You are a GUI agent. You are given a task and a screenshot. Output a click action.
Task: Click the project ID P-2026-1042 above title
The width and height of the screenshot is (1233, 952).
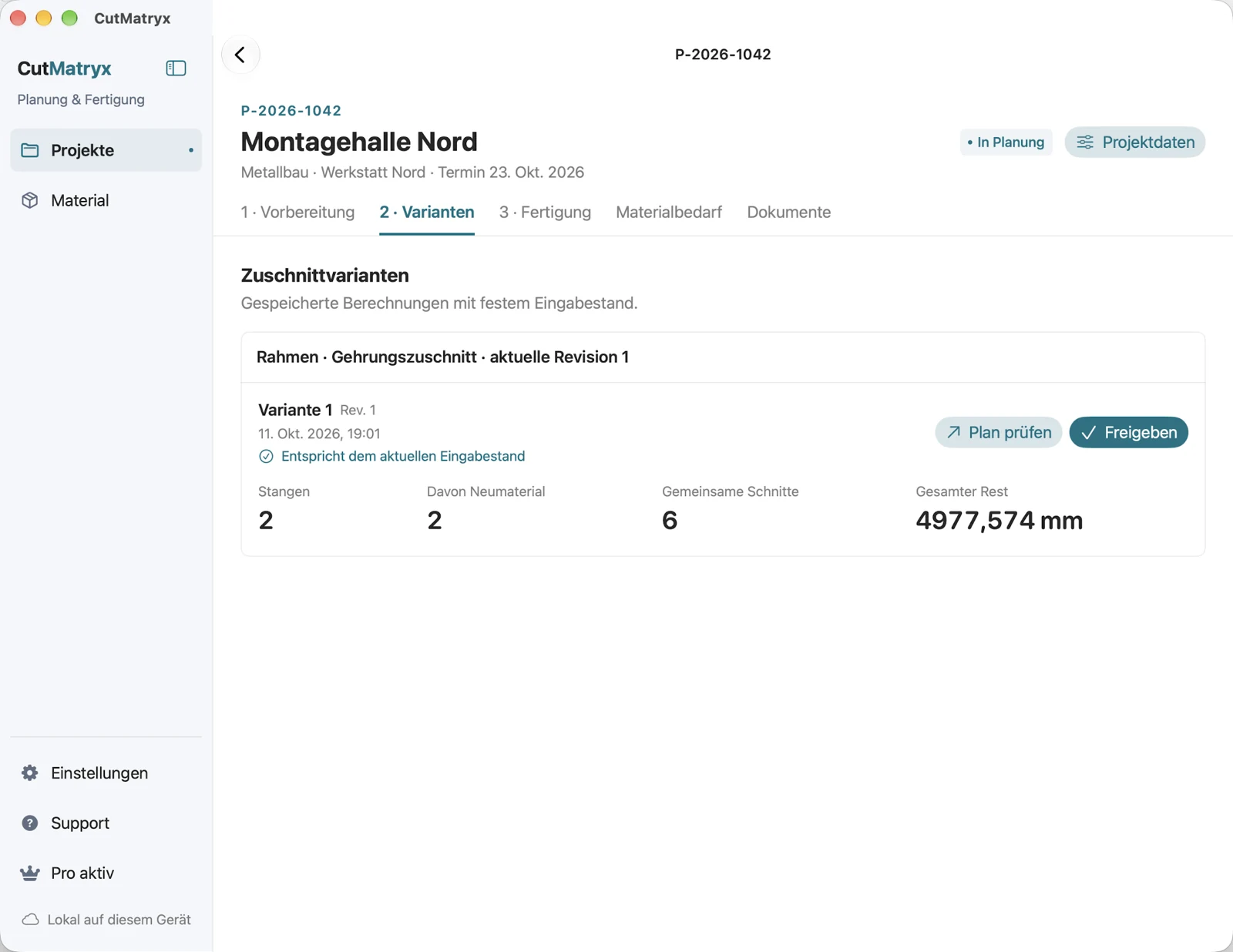click(291, 111)
